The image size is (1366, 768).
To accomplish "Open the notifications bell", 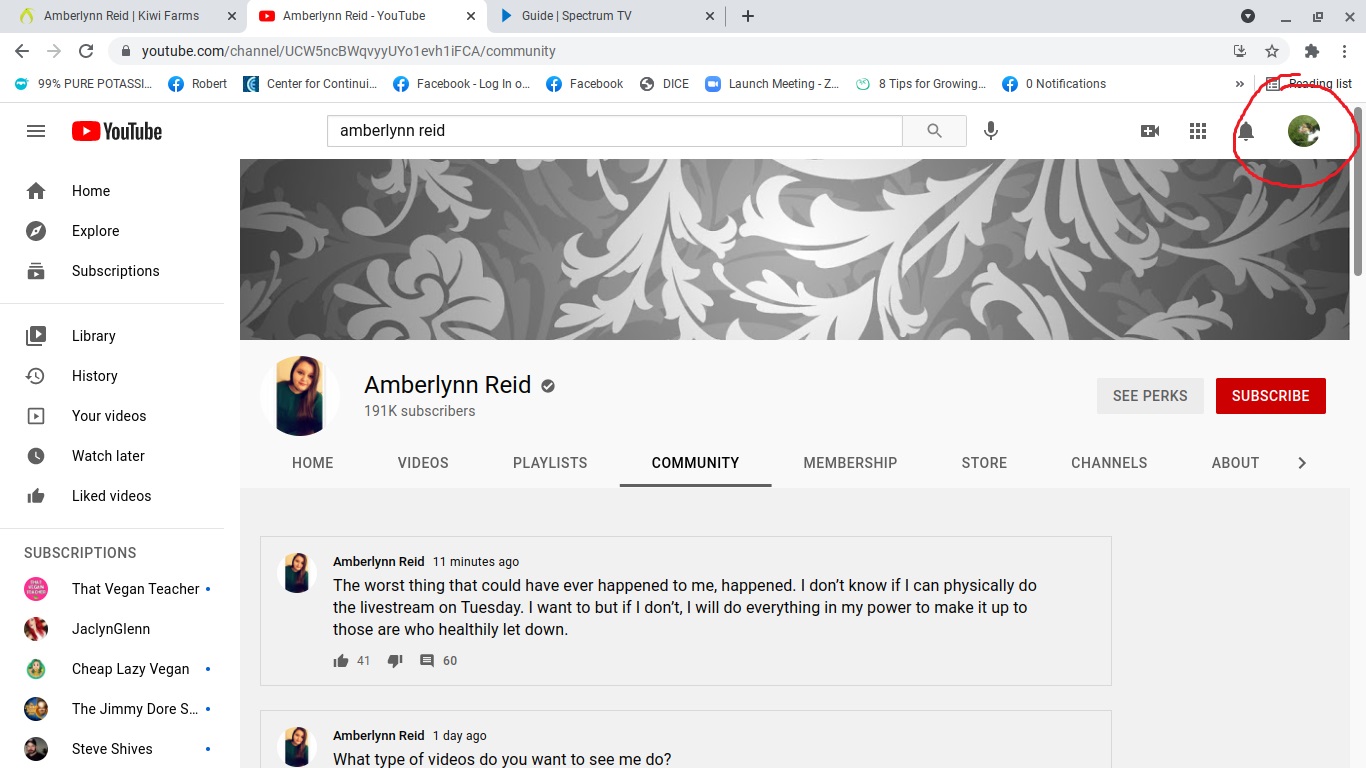I will (x=1246, y=131).
